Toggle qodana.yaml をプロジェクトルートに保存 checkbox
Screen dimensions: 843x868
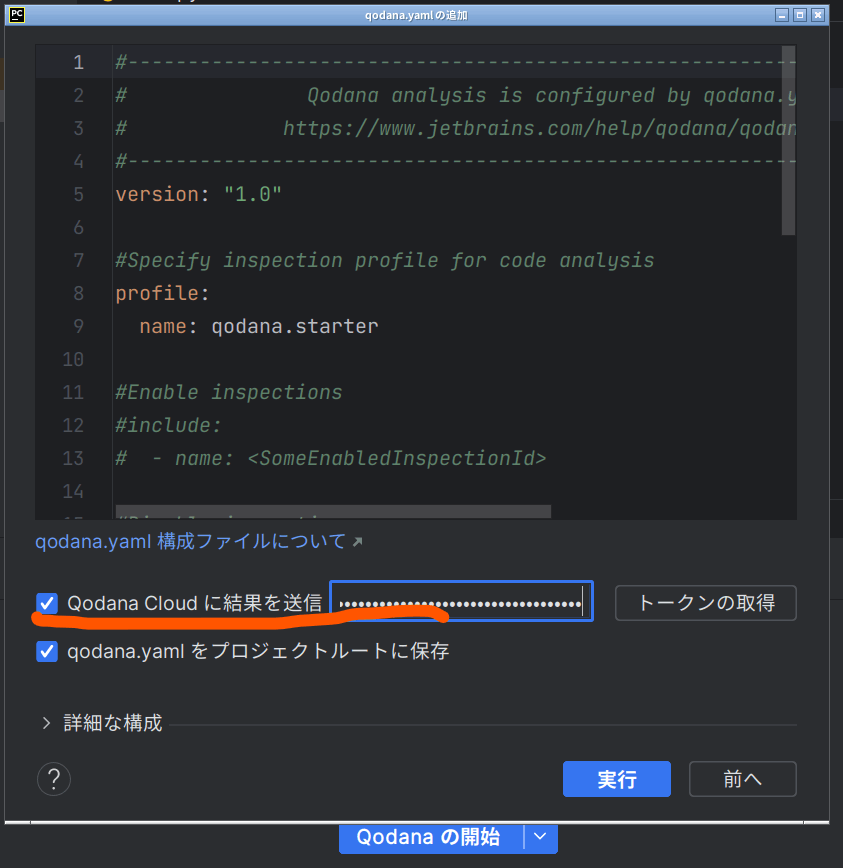point(47,651)
